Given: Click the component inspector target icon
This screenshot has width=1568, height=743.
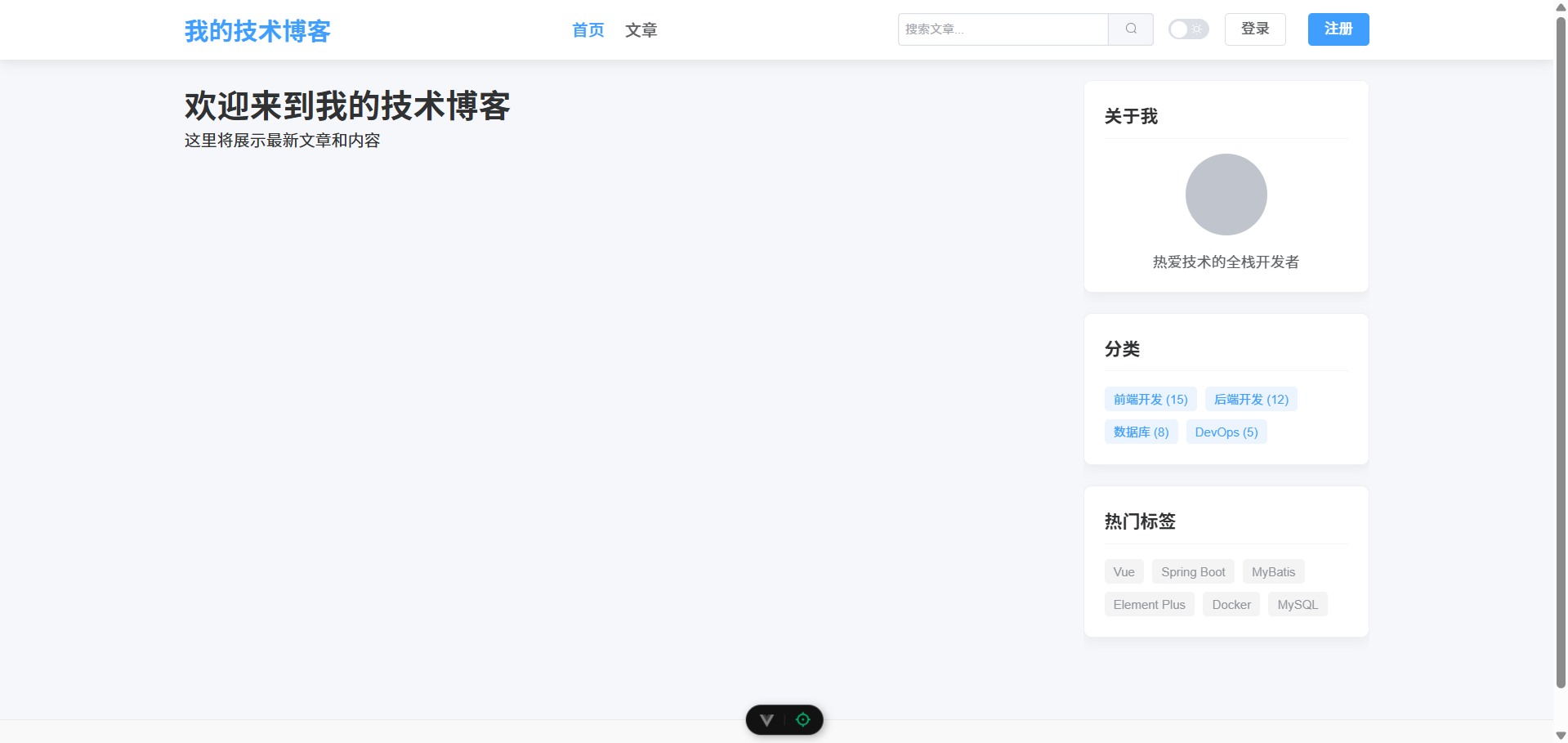Looking at the screenshot, I should [803, 720].
